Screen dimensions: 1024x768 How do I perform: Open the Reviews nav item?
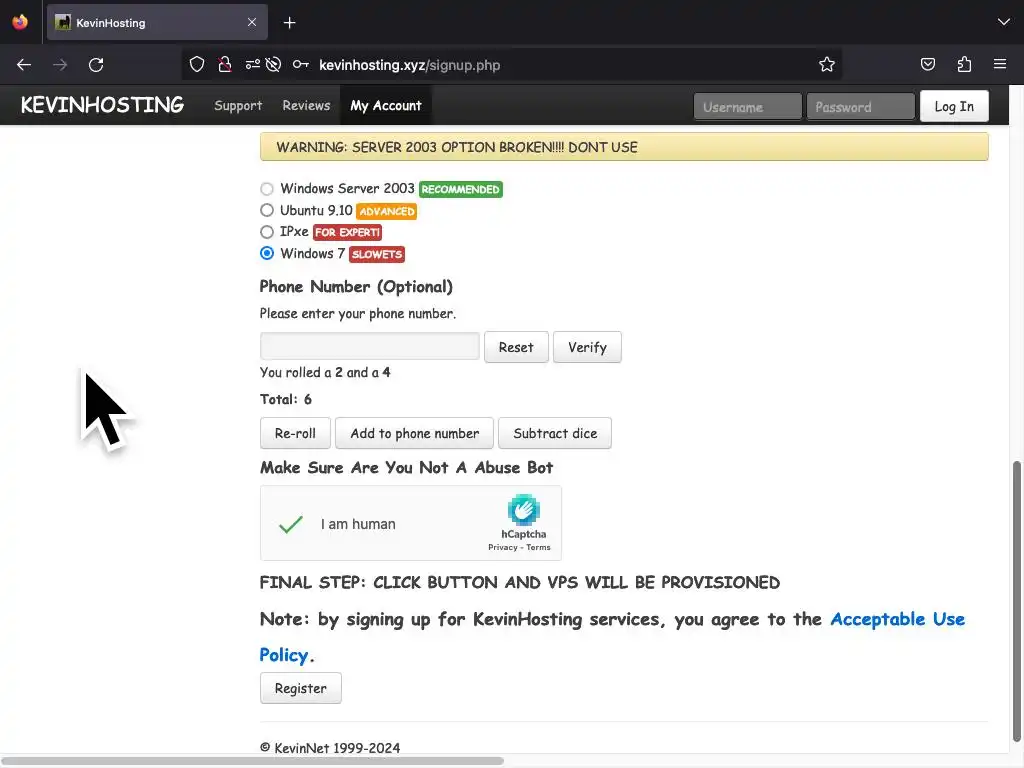tap(306, 105)
